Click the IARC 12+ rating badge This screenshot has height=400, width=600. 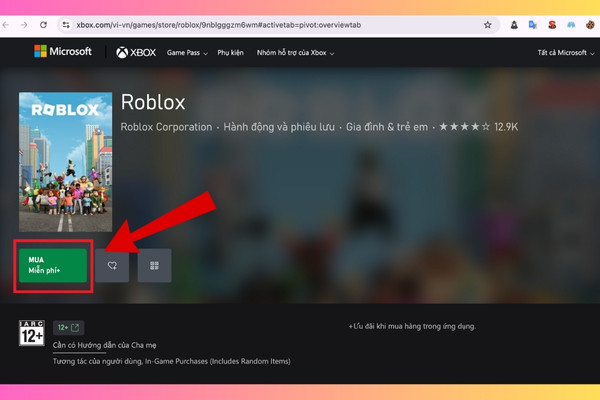click(32, 333)
